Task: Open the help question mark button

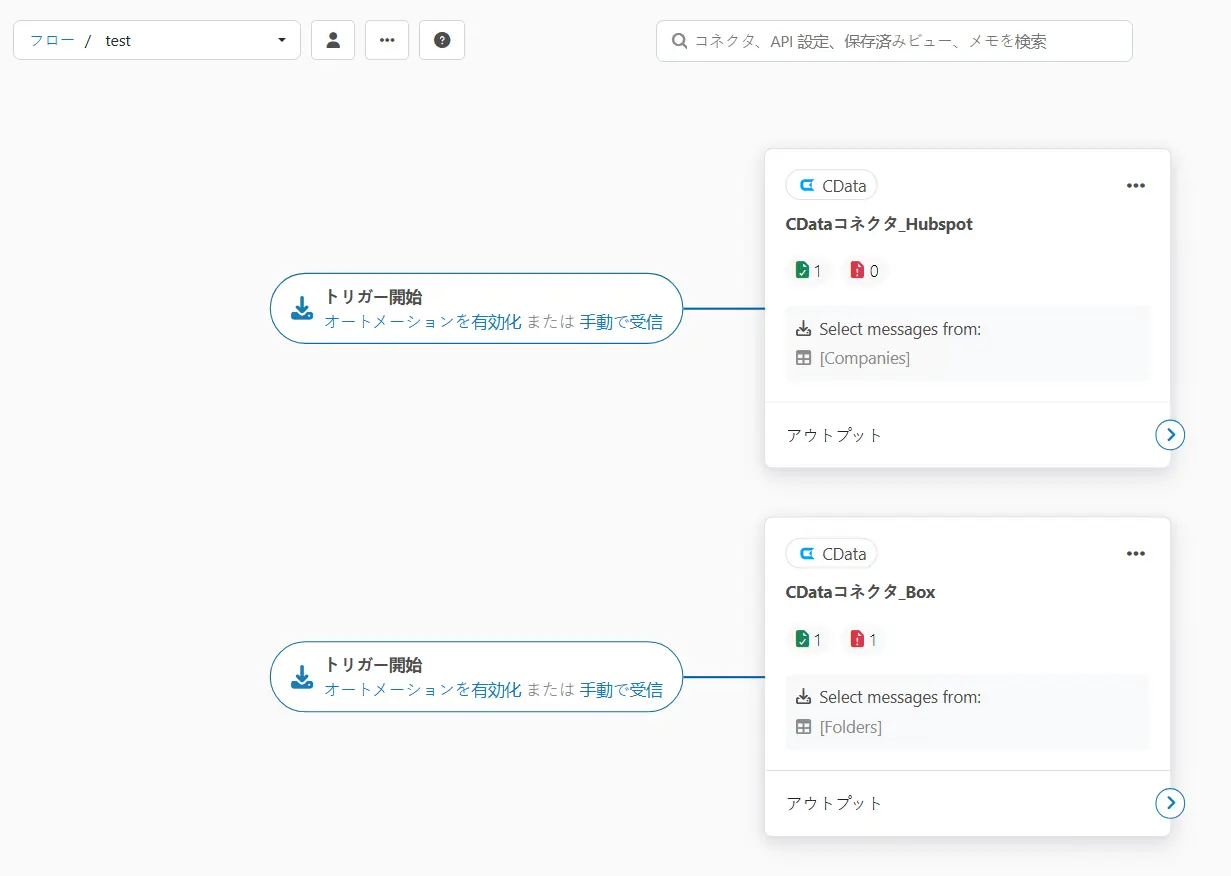Action: pyautogui.click(x=442, y=40)
